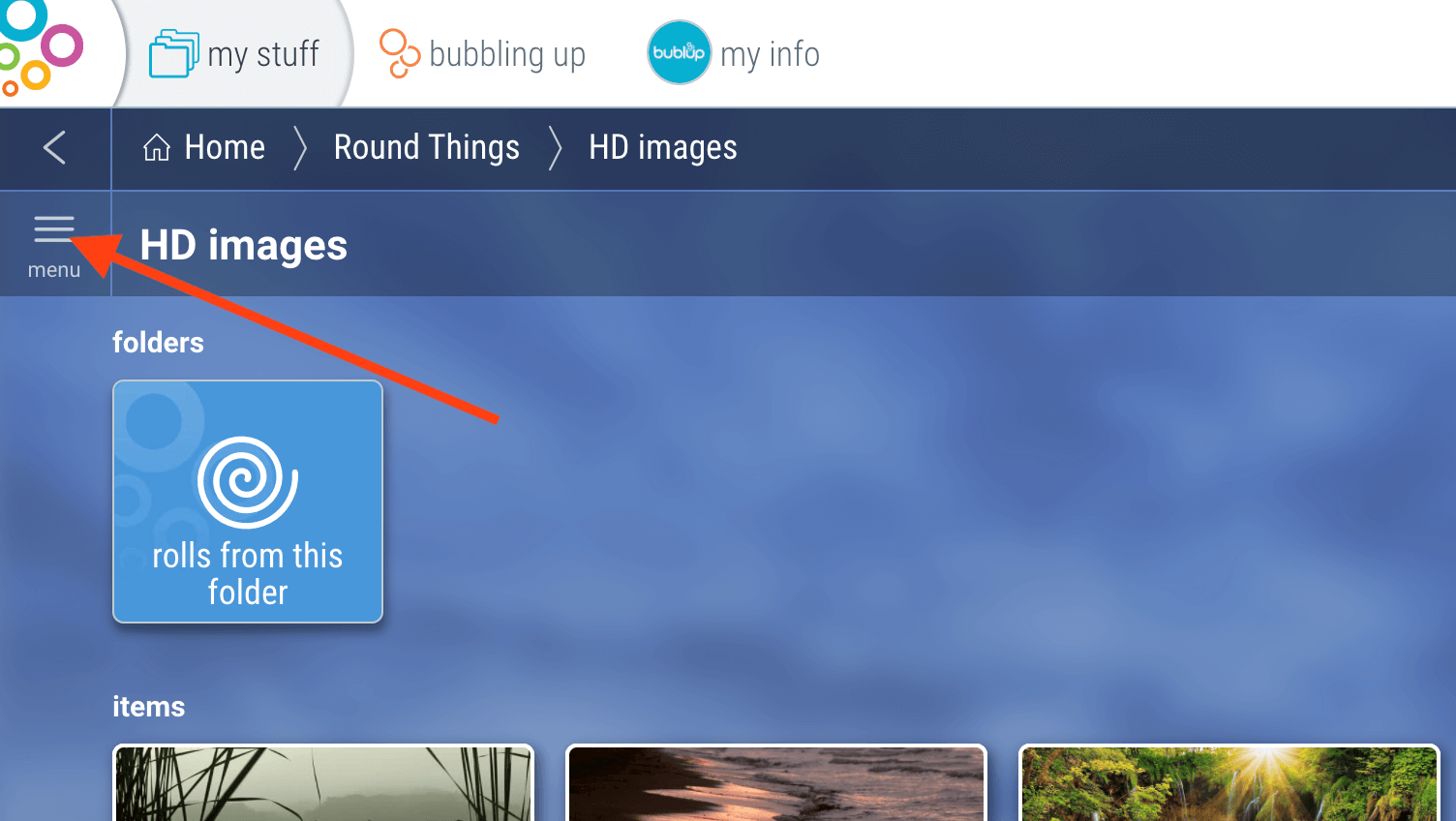Open the rolls from this folder tile
Screen dimensions: 1456x821
248,502
